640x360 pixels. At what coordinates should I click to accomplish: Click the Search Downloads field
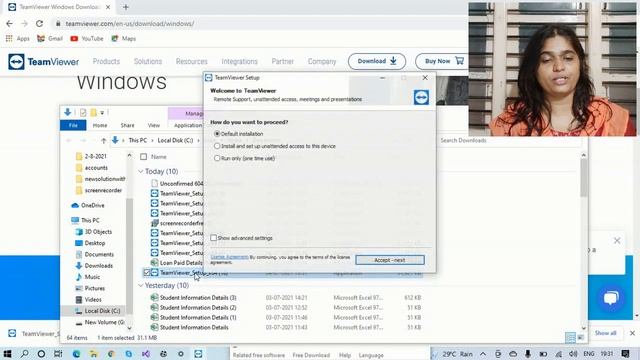pos(510,140)
